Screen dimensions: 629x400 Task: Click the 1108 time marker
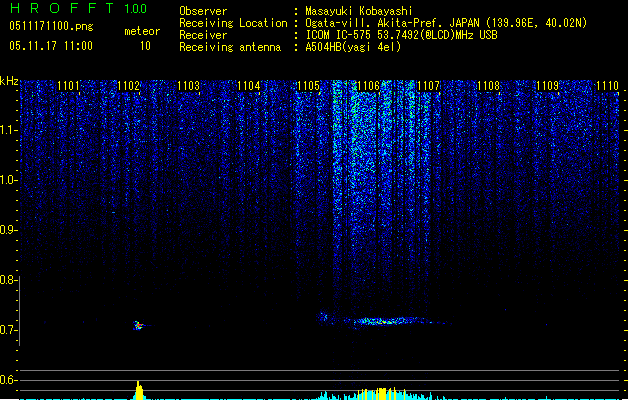click(x=488, y=86)
